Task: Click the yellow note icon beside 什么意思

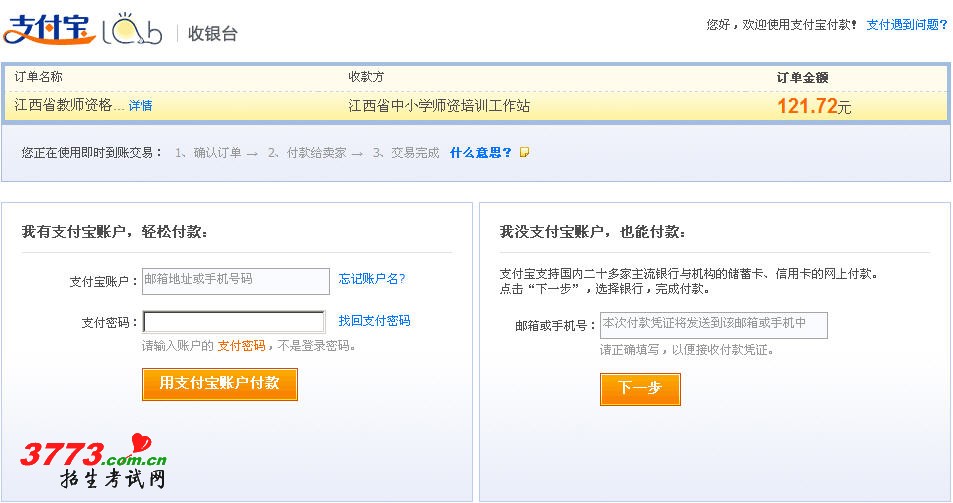Action: point(524,153)
